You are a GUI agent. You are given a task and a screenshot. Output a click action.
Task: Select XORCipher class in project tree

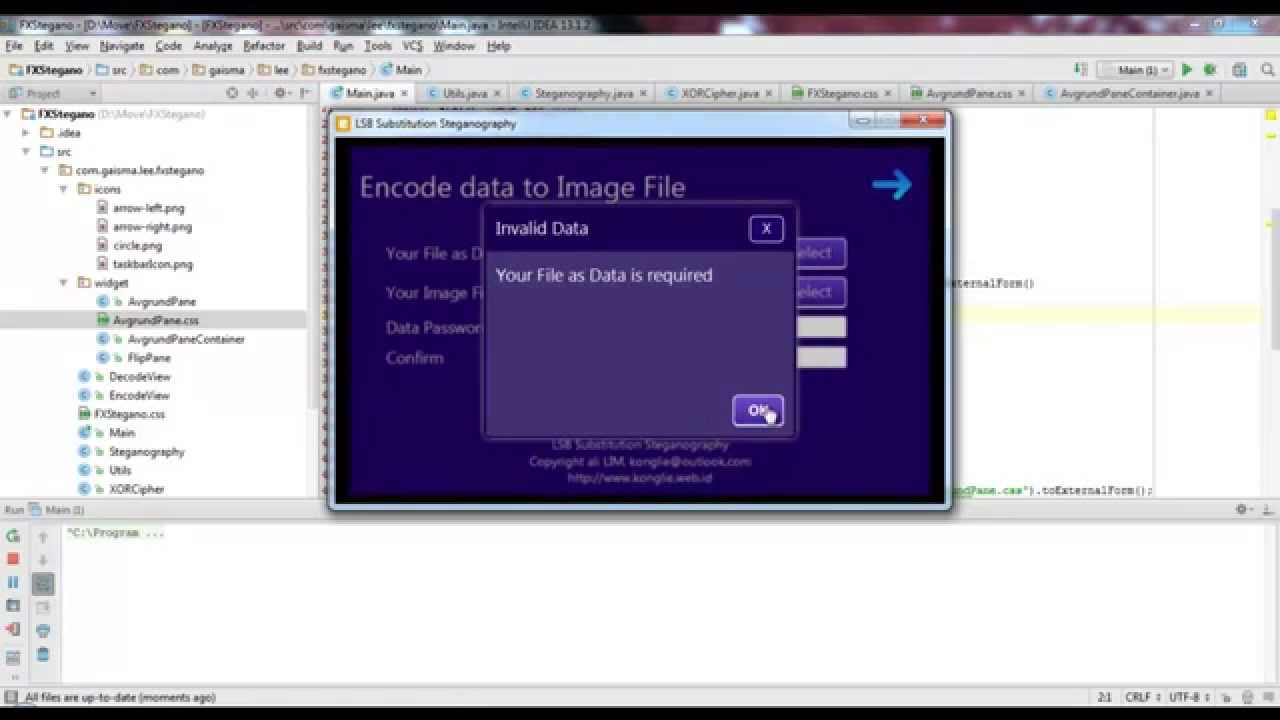click(136, 489)
